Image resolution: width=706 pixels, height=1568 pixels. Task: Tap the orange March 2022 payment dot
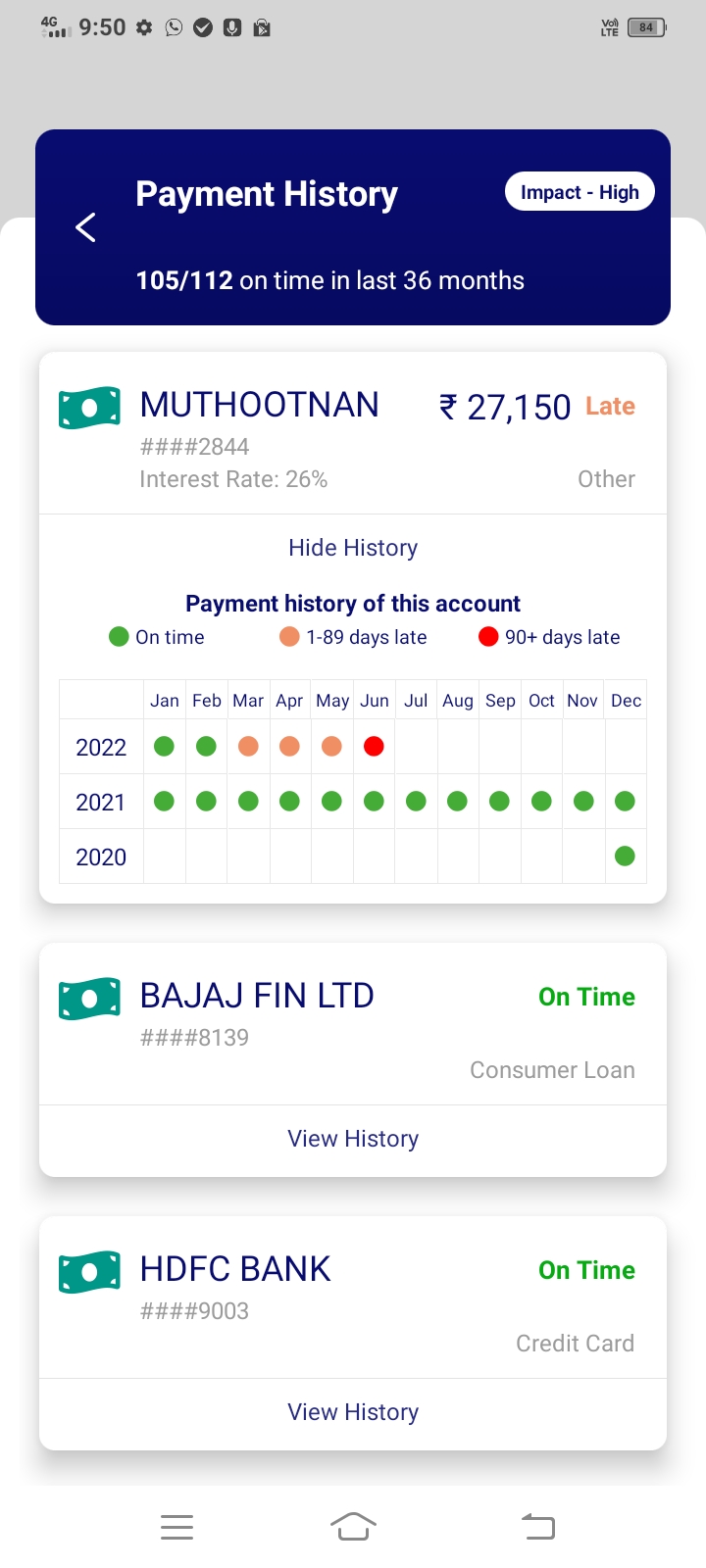click(248, 747)
